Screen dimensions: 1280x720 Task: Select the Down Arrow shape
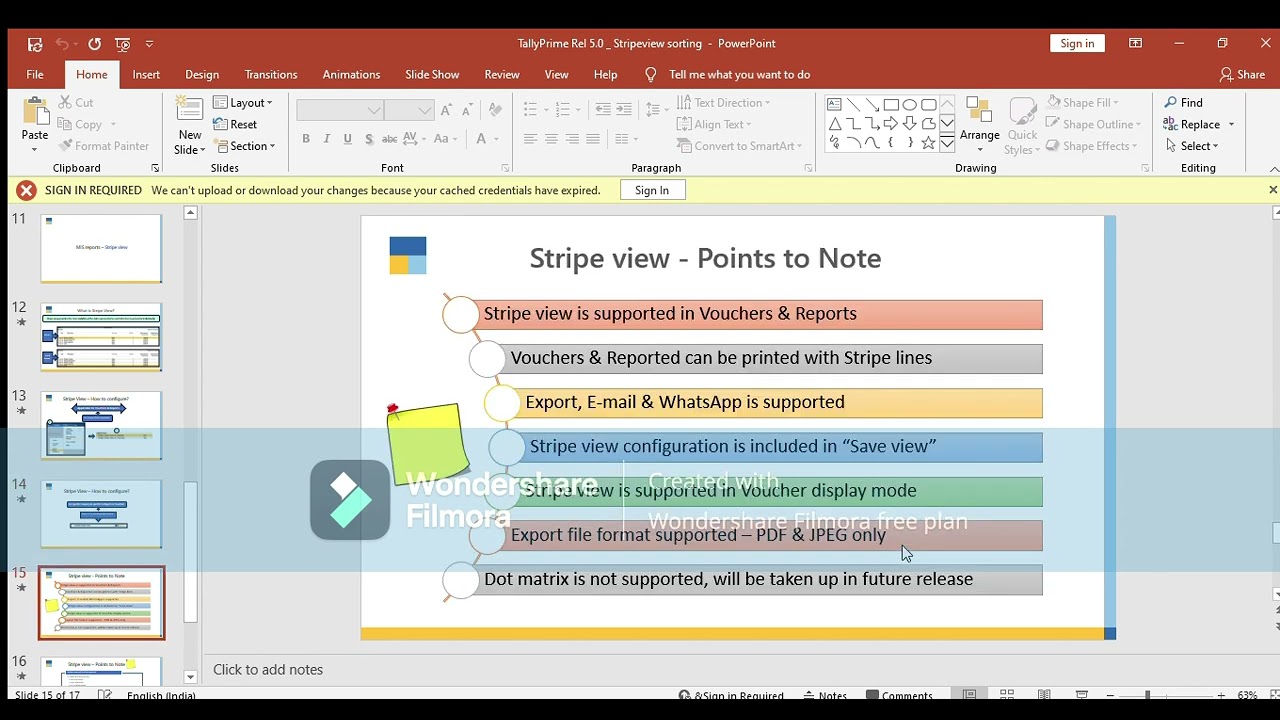pyautogui.click(x=910, y=124)
